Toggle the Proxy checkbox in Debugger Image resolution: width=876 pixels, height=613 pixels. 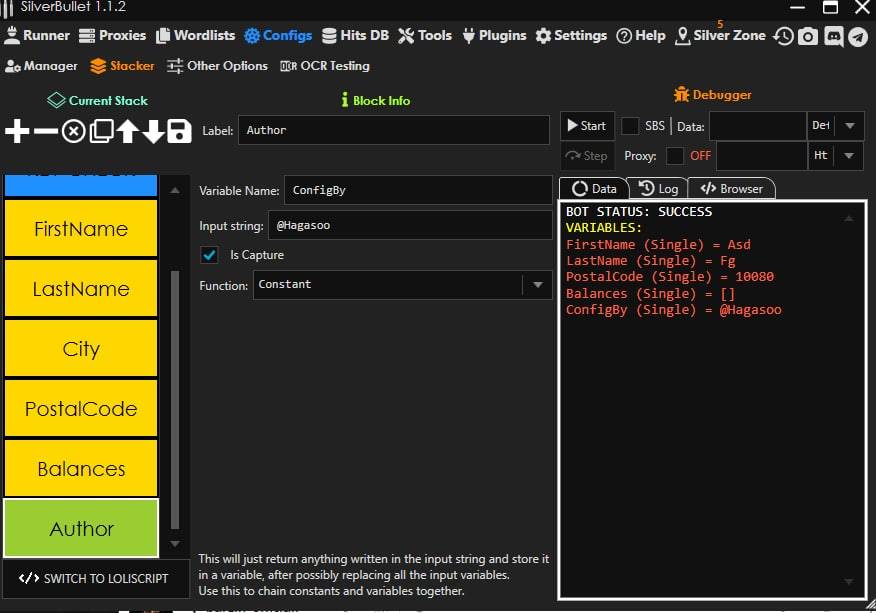pos(675,156)
